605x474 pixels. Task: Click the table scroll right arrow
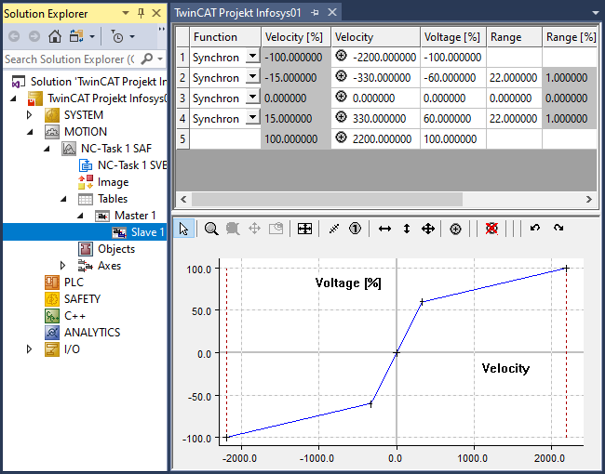[x=589, y=200]
